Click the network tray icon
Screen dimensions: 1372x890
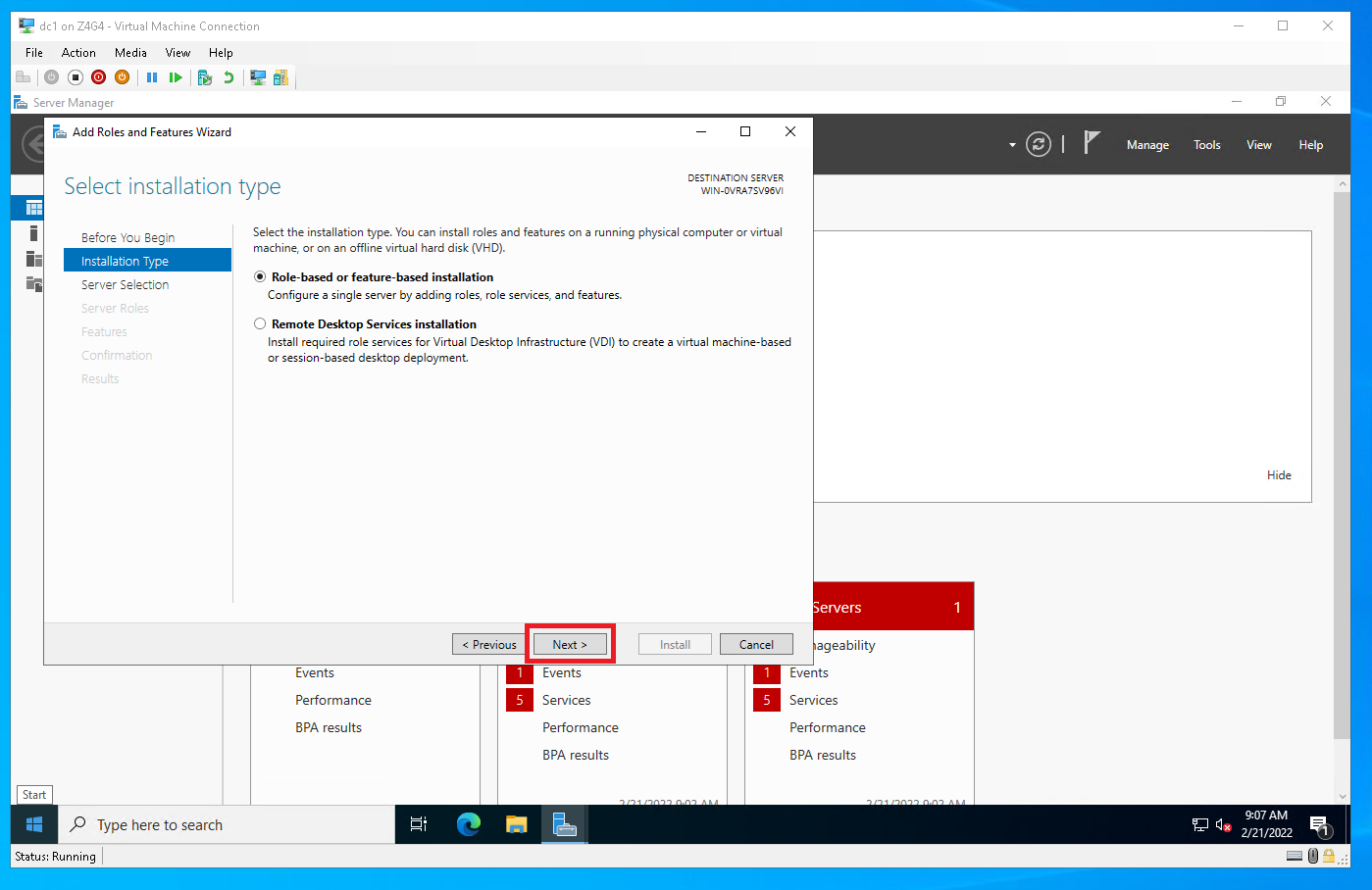[x=1199, y=825]
